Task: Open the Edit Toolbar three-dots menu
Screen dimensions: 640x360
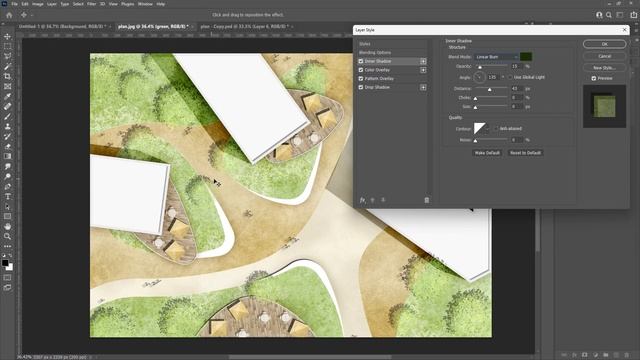Action: point(7,247)
